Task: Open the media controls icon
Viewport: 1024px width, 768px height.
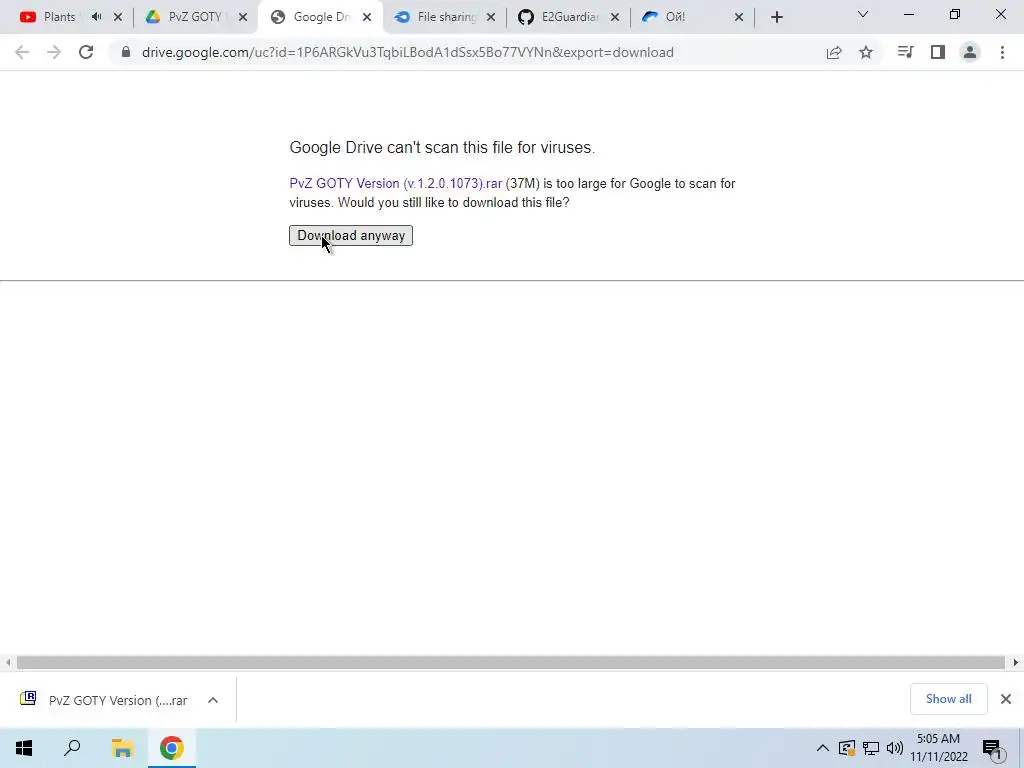Action: (905, 52)
